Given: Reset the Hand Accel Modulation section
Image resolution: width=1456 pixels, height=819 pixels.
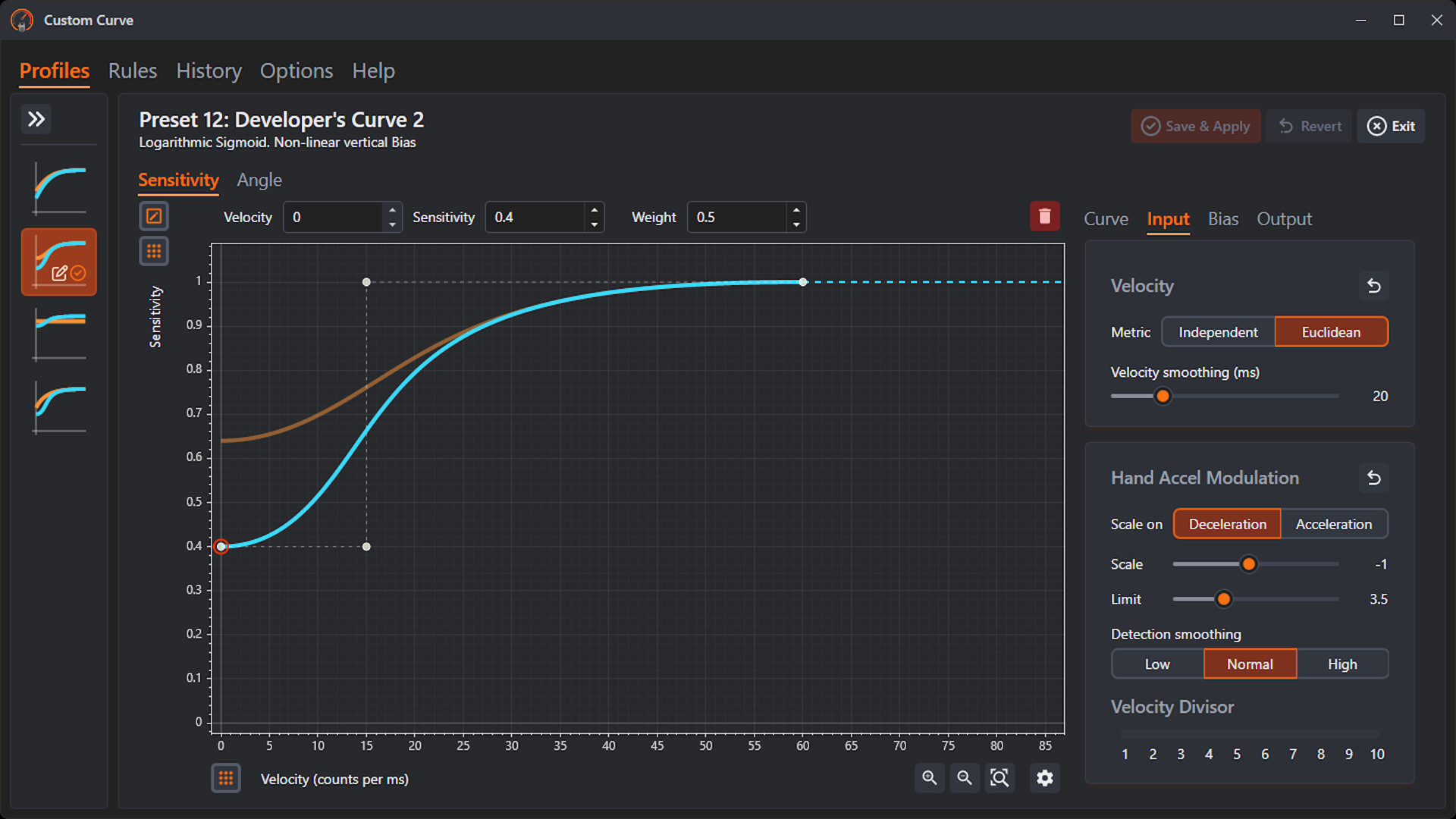Looking at the screenshot, I should (1373, 478).
